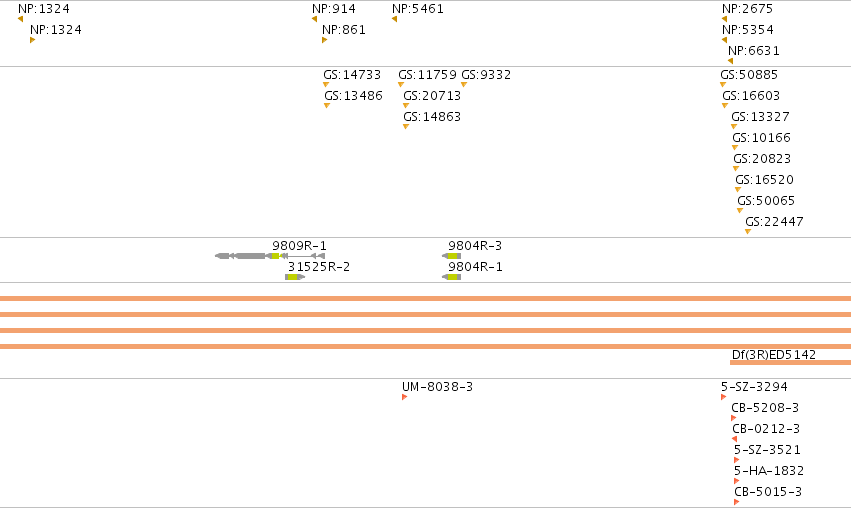The height and width of the screenshot is (508, 851).
Task: Select the GS:13327 feature label
Action: tap(760, 117)
